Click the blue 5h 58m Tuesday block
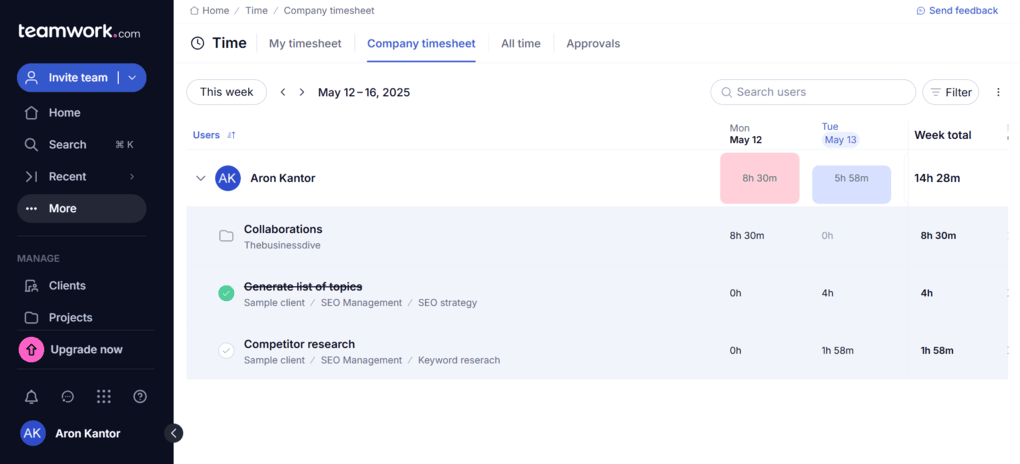This screenshot has height=464, width=1020. click(x=851, y=185)
